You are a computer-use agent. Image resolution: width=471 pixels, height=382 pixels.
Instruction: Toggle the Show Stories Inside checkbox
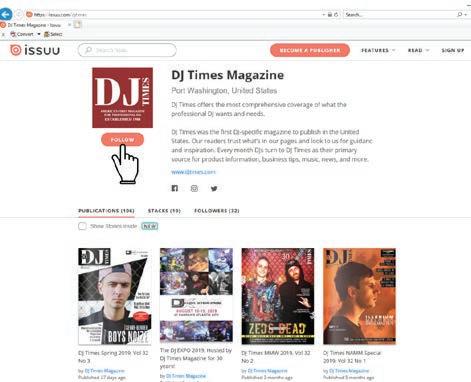(82, 226)
